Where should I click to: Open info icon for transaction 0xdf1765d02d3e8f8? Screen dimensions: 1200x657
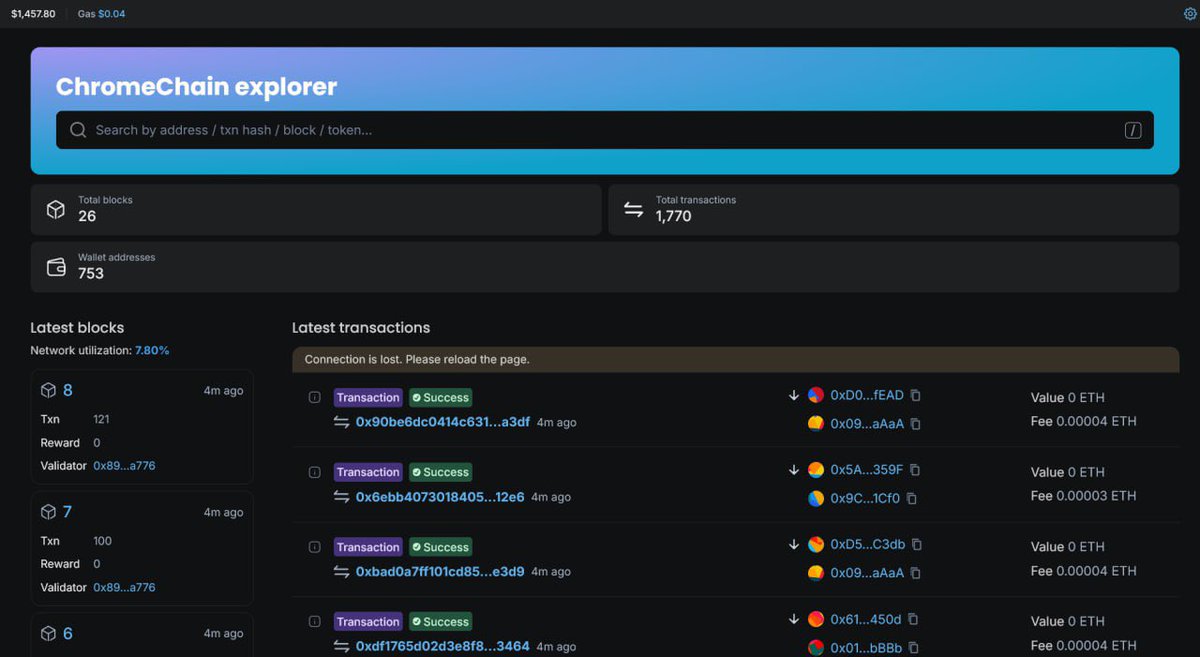tap(314, 621)
